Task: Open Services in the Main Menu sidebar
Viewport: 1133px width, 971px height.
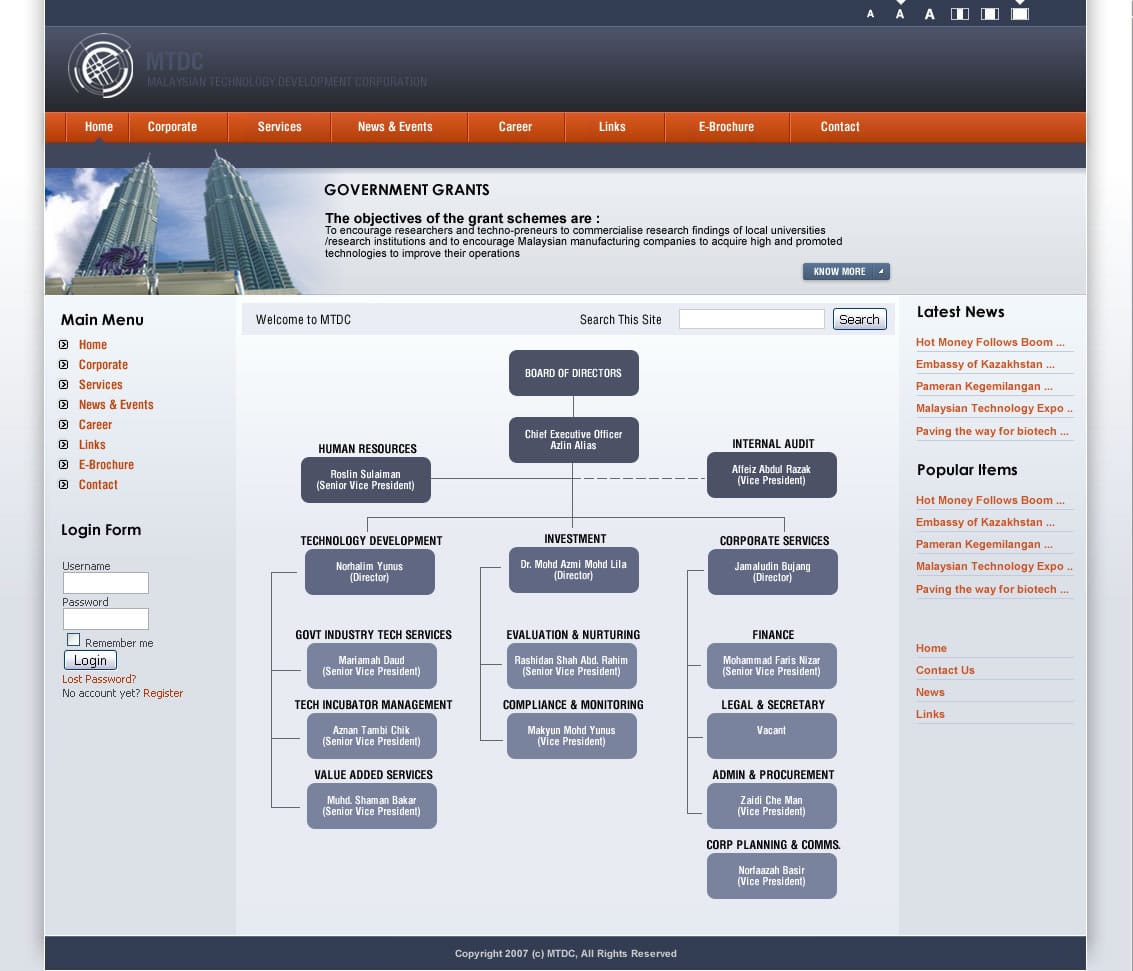Action: click(x=100, y=384)
